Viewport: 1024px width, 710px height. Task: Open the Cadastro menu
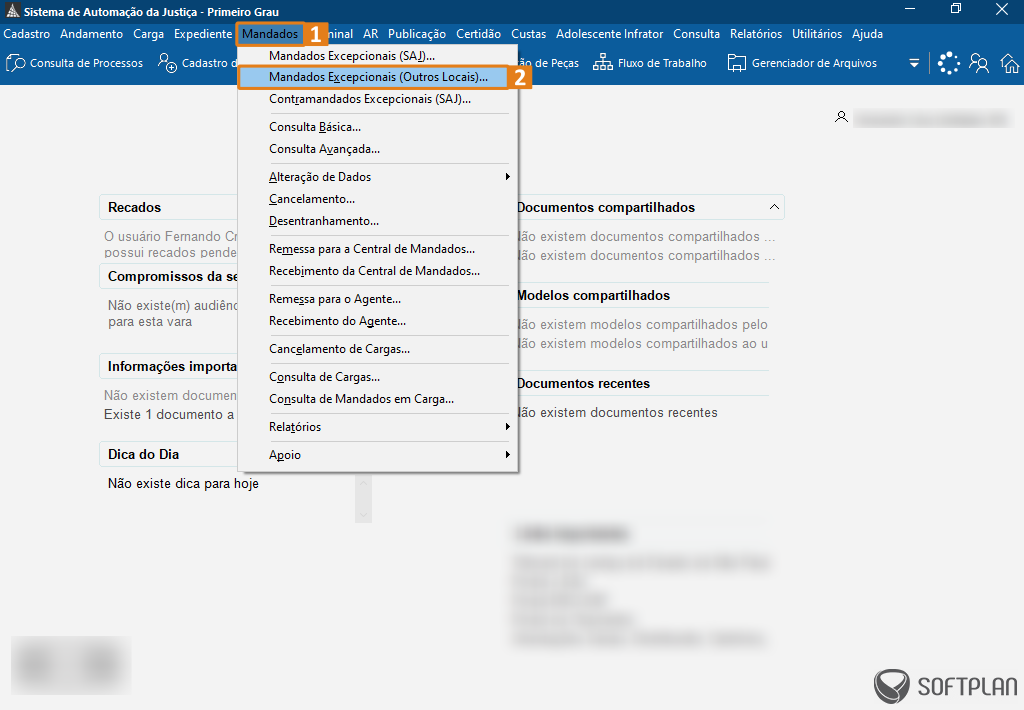(x=27, y=34)
